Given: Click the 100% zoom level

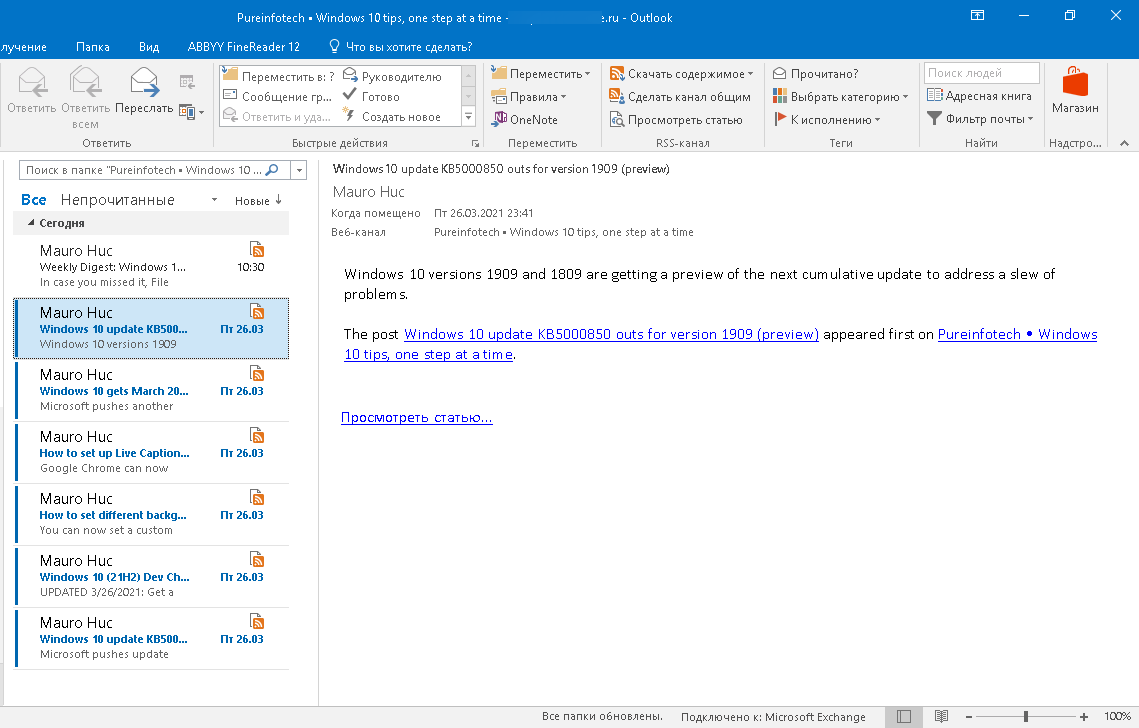Looking at the screenshot, I should (1117, 716).
